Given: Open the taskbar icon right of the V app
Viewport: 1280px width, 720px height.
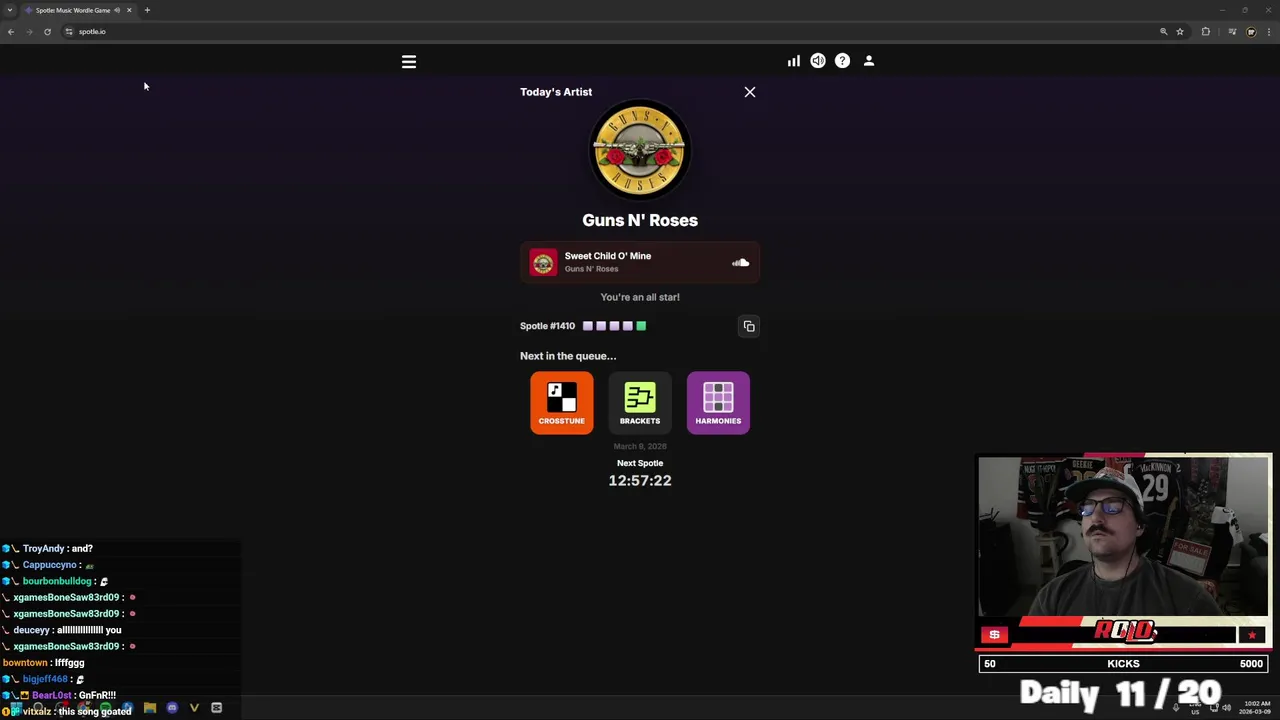Looking at the screenshot, I should point(216,708).
